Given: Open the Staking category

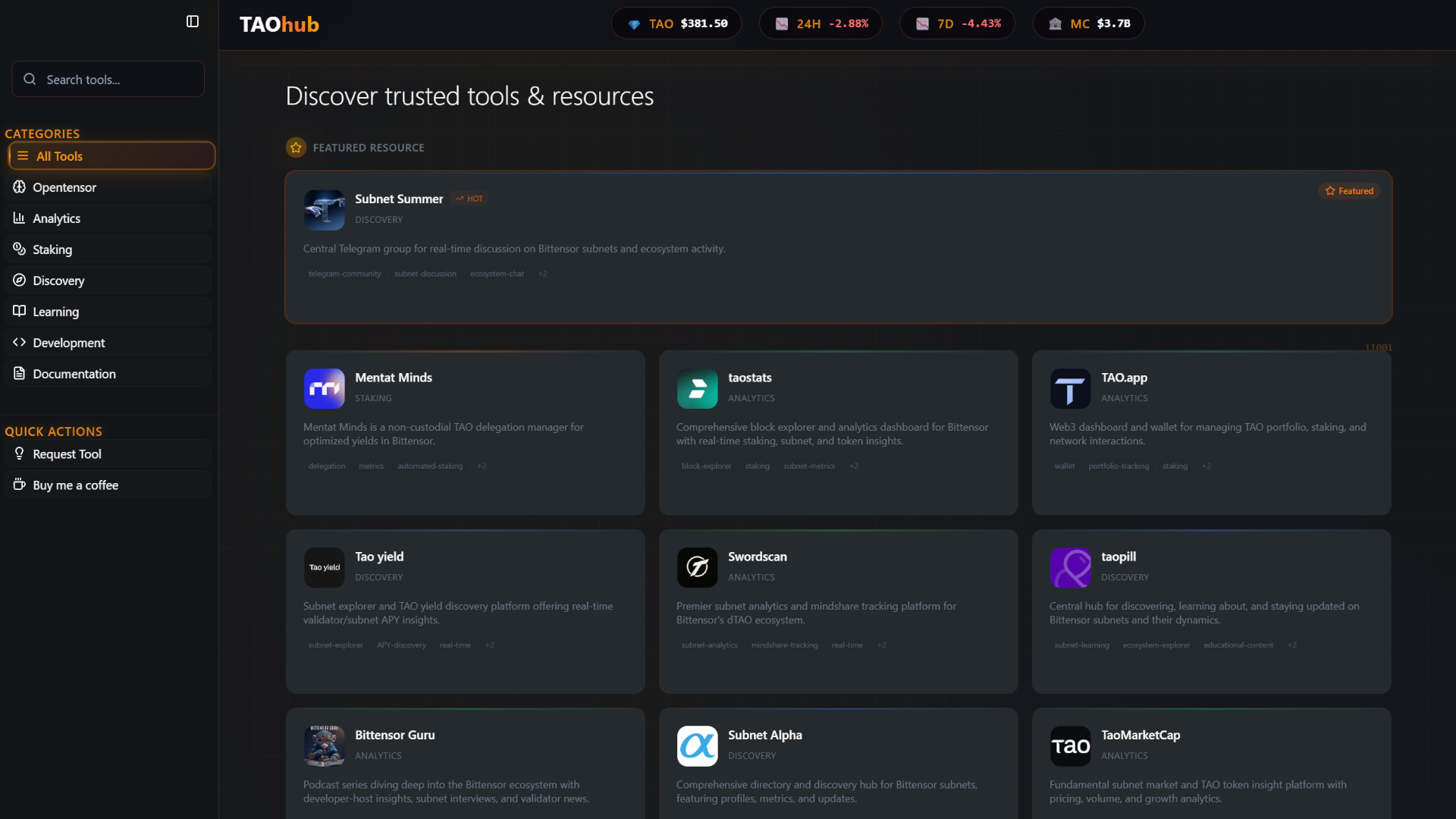Looking at the screenshot, I should 108,249.
